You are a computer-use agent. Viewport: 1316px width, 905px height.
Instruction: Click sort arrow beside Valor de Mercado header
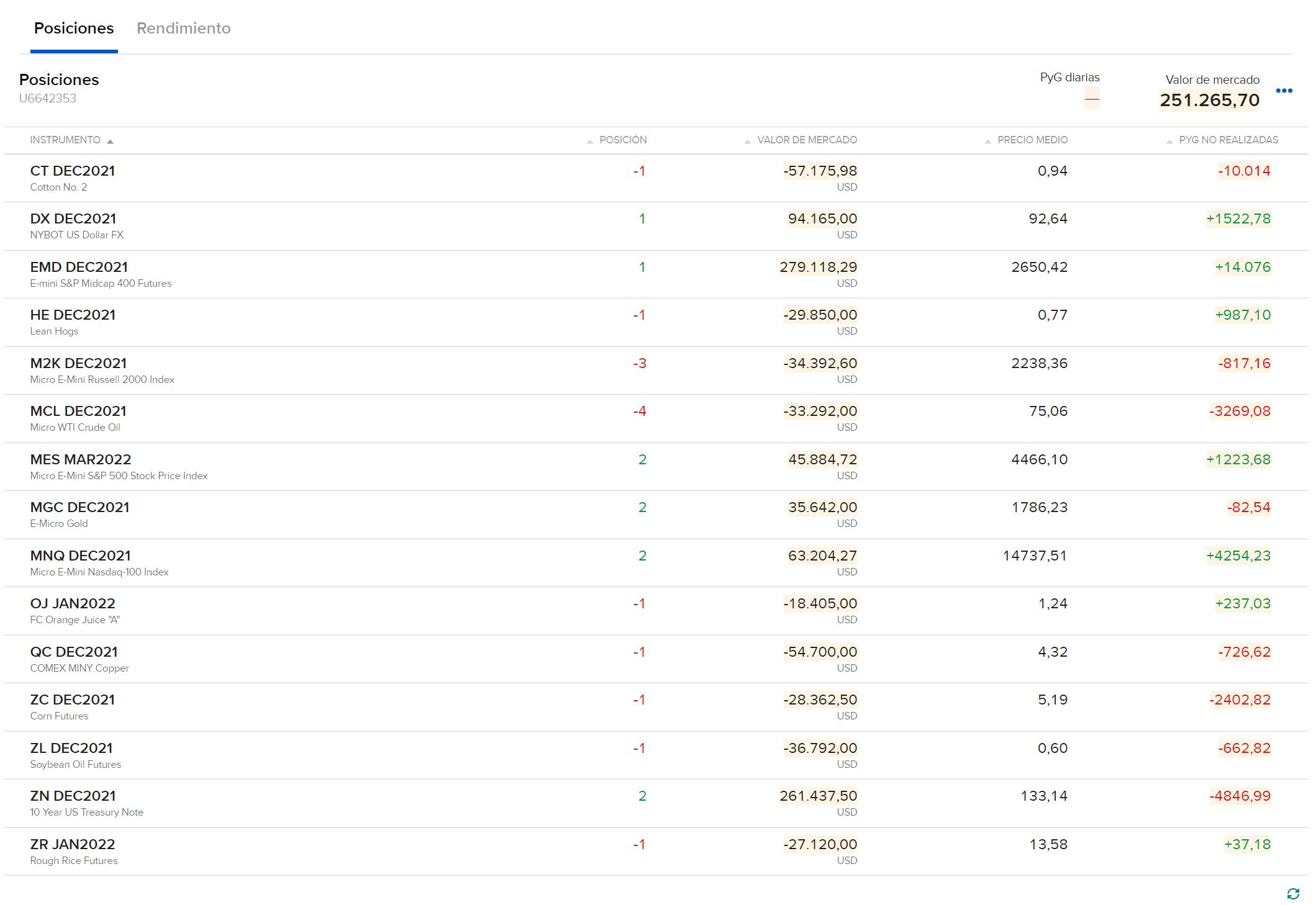tap(748, 142)
